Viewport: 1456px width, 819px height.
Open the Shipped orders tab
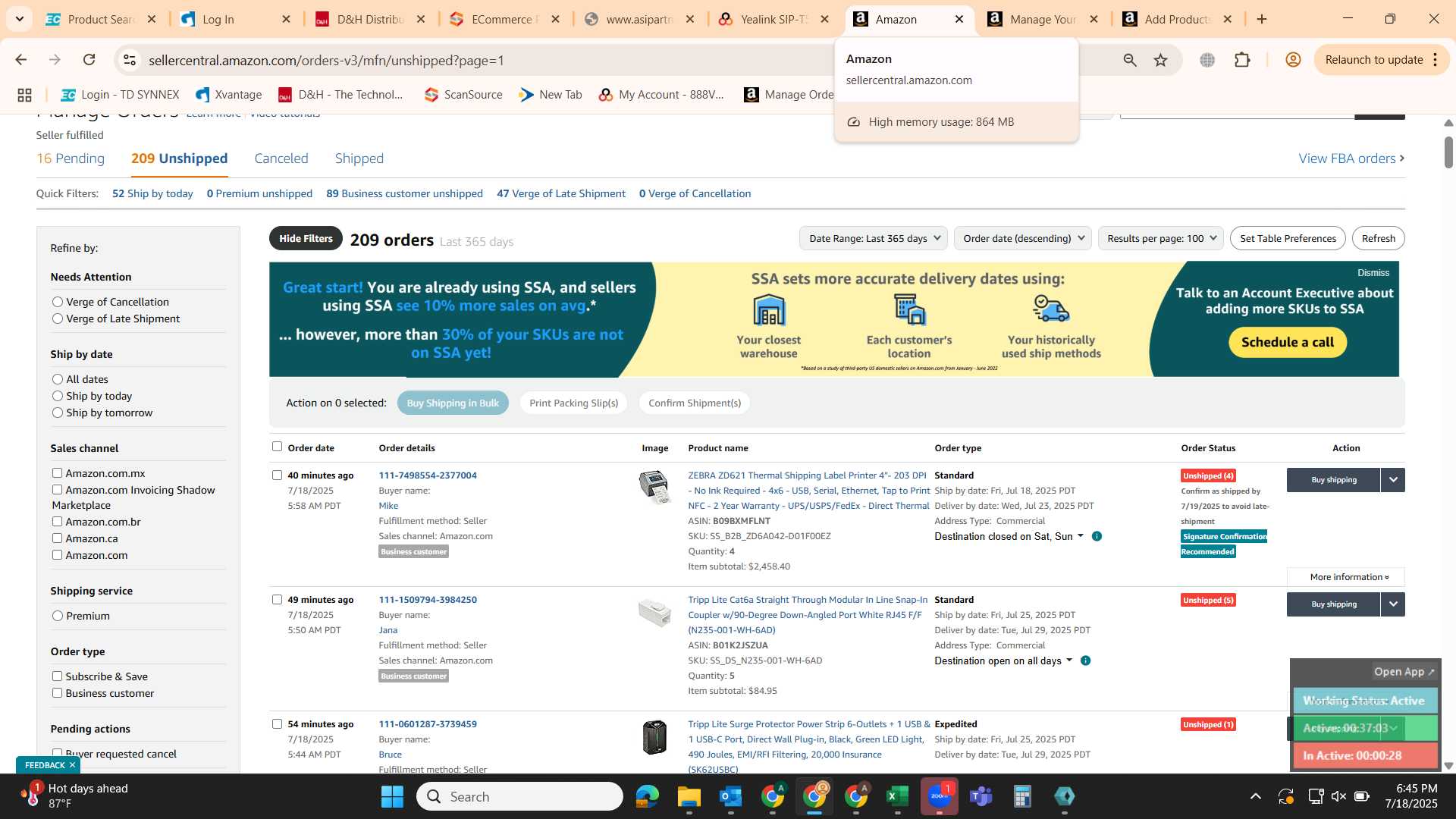tap(359, 158)
